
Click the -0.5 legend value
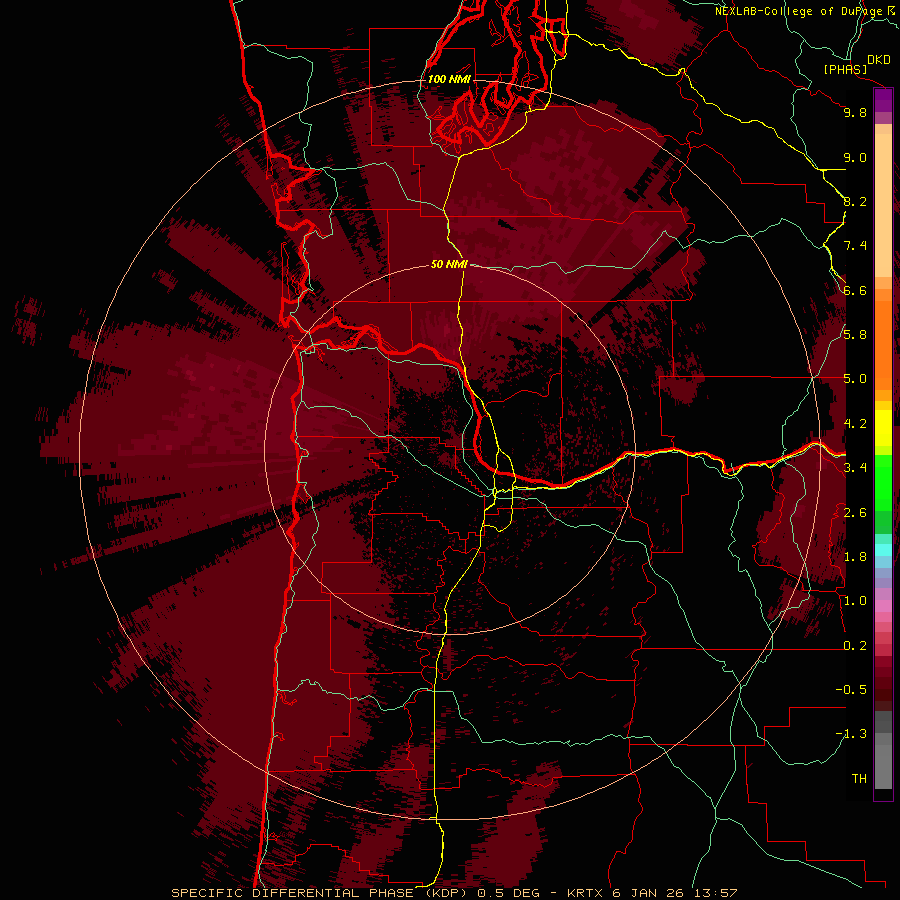pyautogui.click(x=851, y=690)
